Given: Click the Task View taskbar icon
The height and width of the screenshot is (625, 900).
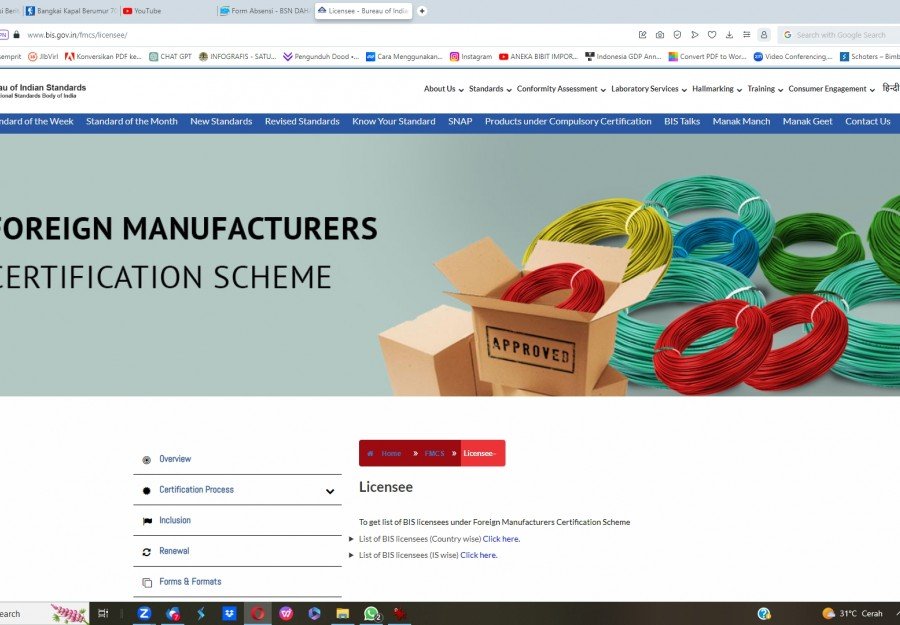Looking at the screenshot, I should click(x=103, y=614).
